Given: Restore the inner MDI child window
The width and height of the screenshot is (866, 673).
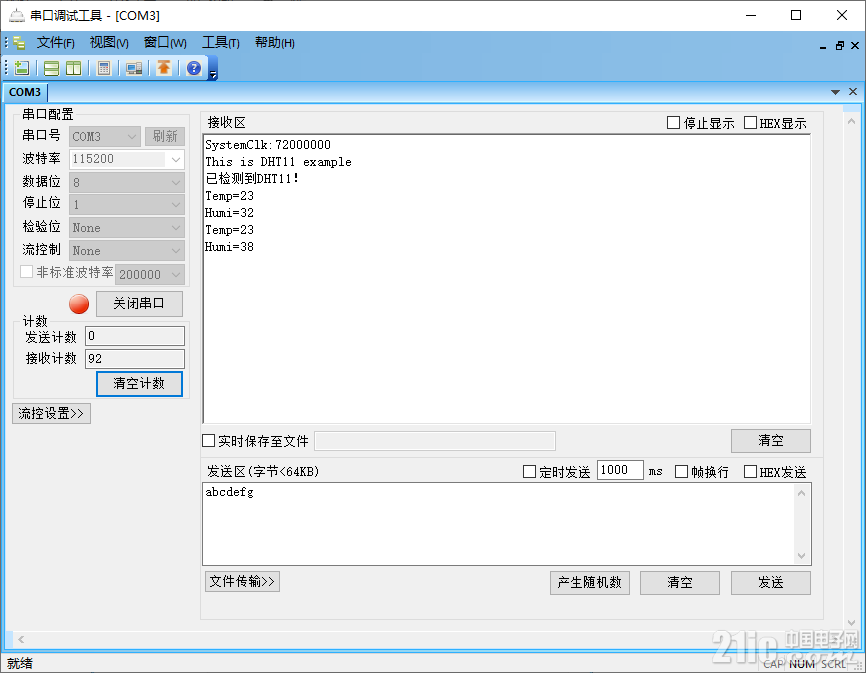Looking at the screenshot, I should [x=839, y=46].
